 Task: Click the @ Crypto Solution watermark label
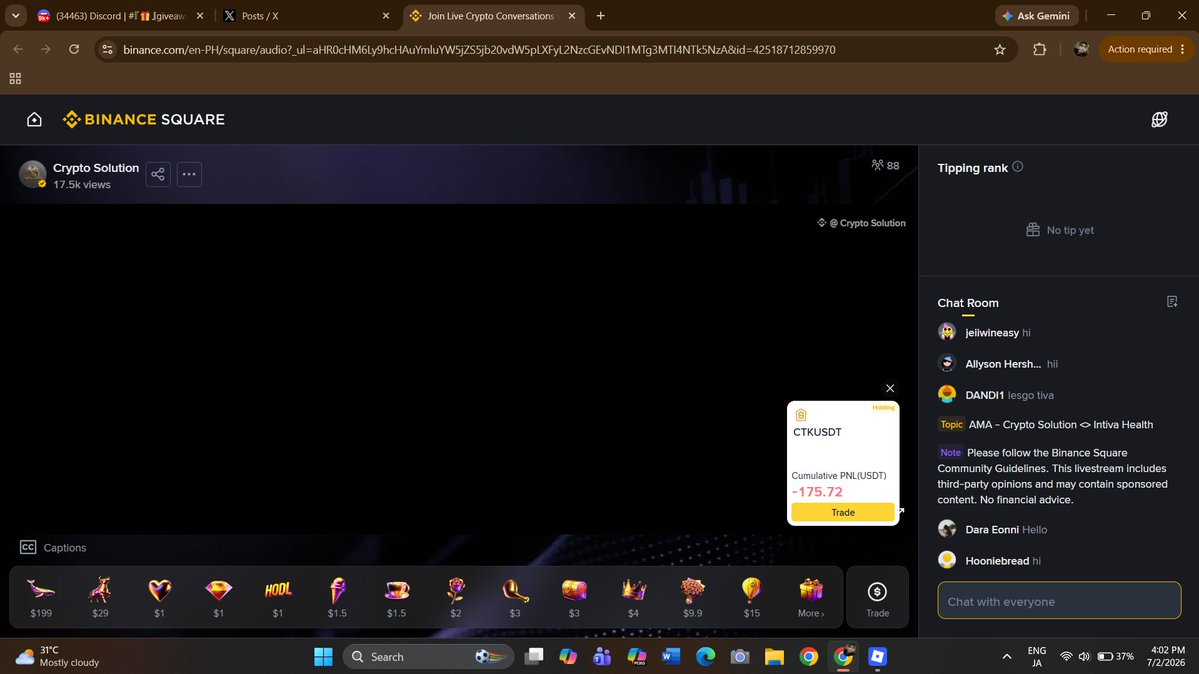(x=861, y=223)
